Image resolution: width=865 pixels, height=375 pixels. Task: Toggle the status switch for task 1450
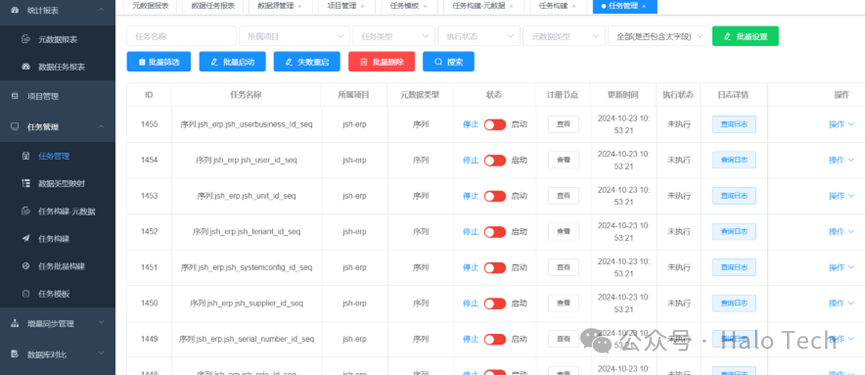coord(495,303)
